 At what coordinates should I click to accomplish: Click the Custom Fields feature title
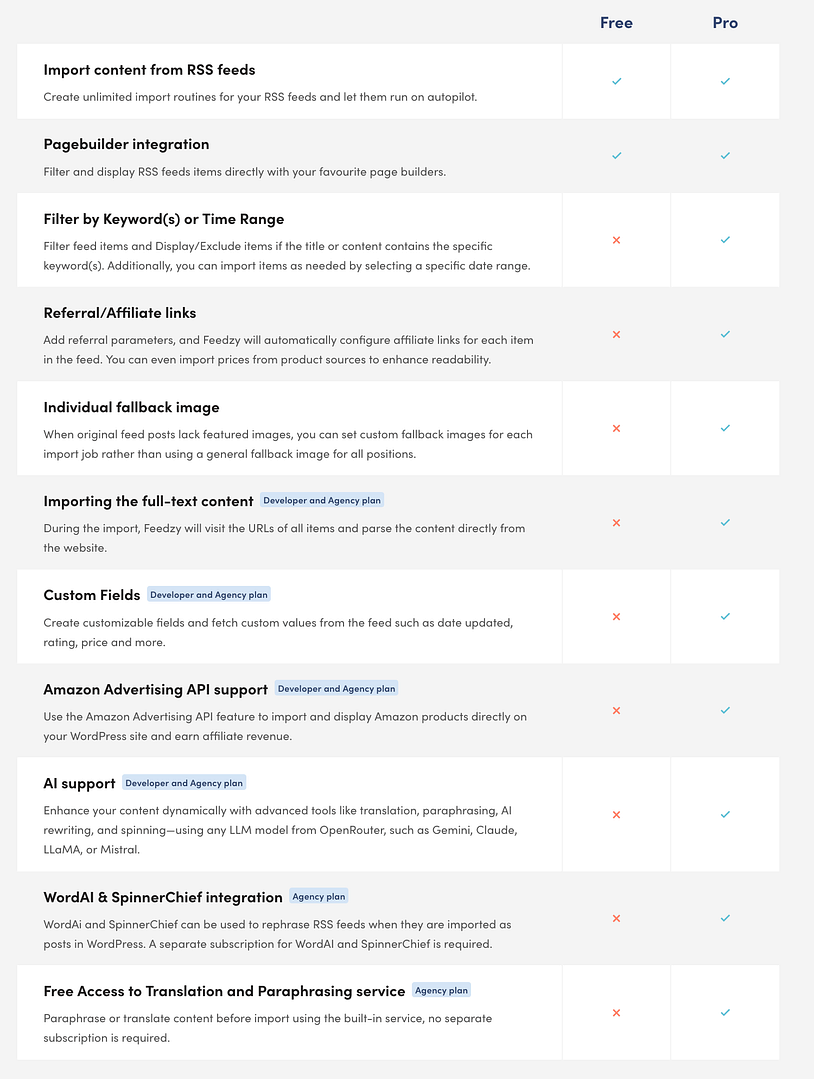(x=92, y=595)
